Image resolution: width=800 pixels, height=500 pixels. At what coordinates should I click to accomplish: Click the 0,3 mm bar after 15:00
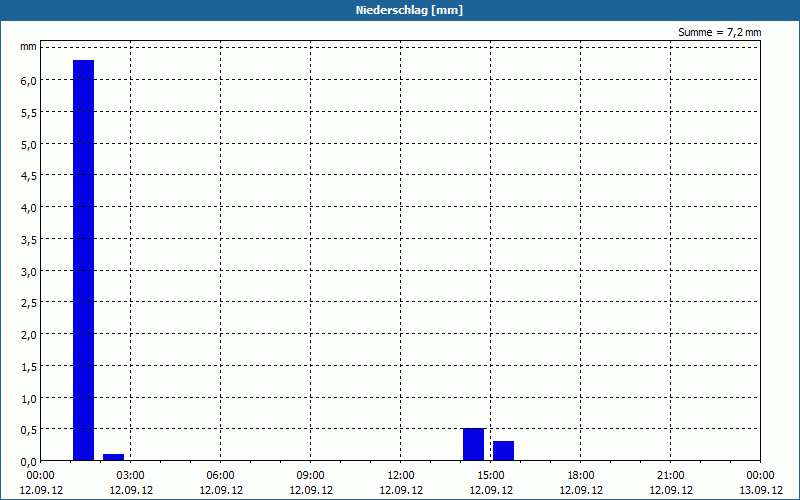pos(503,451)
